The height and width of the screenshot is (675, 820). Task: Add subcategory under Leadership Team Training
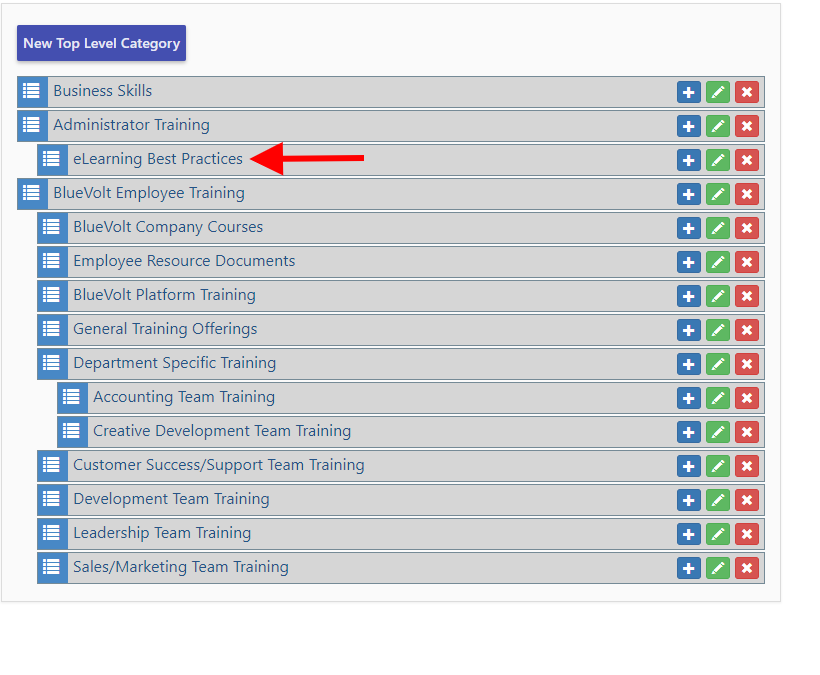click(689, 534)
